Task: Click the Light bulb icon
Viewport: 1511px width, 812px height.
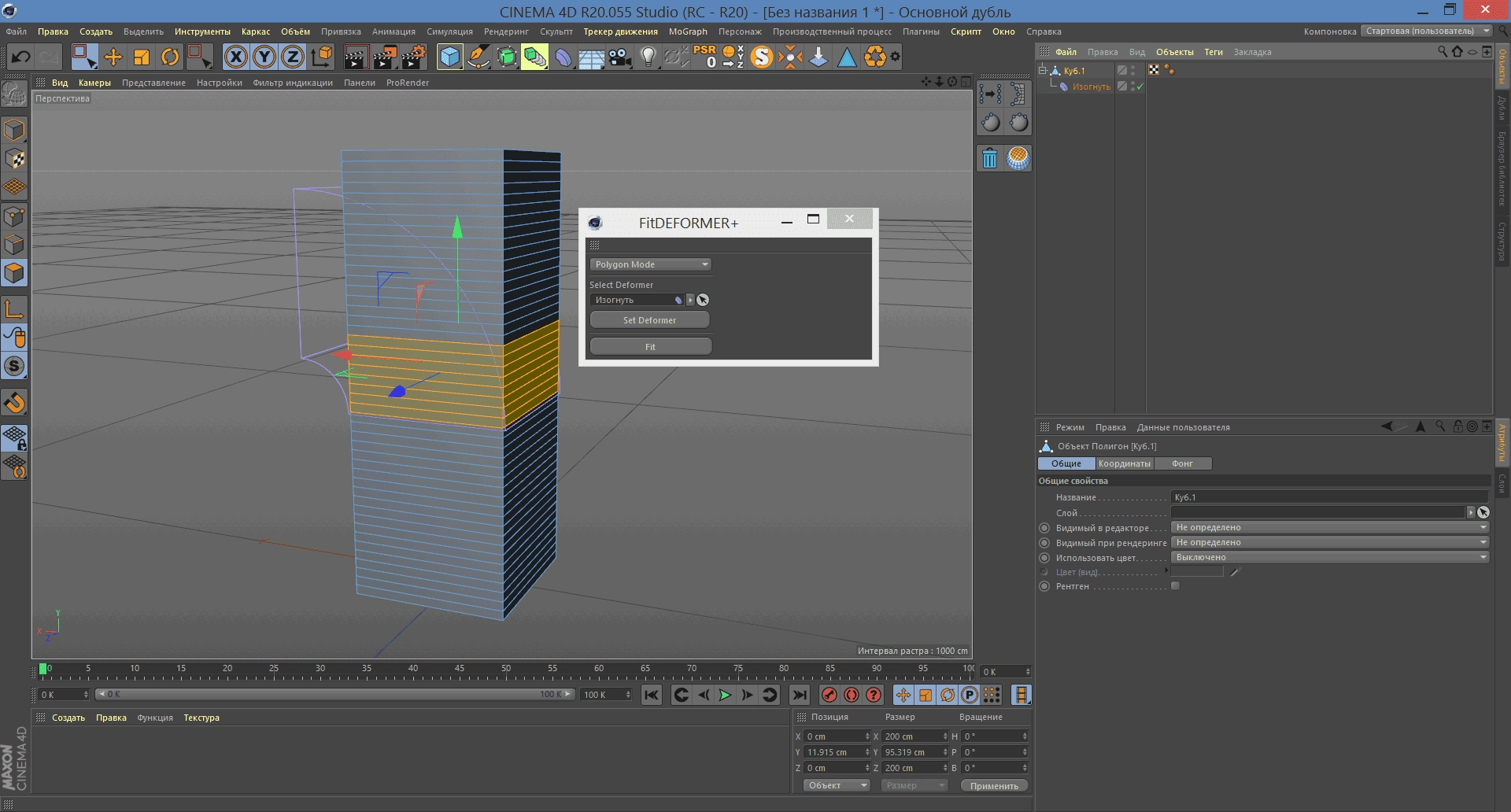Action: [648, 57]
